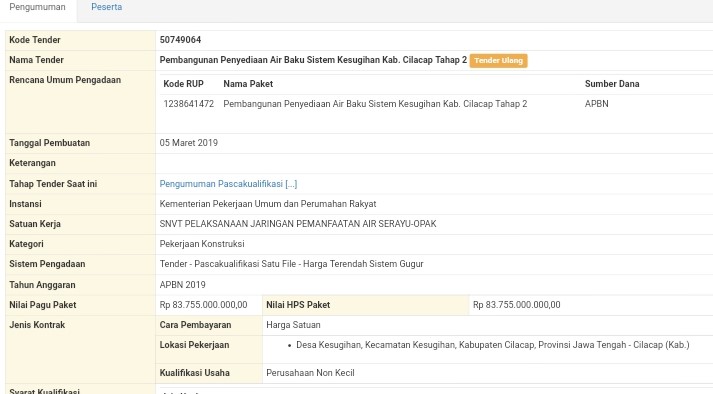Click the Instansi label
The image size is (713, 394).
pos(25,204)
